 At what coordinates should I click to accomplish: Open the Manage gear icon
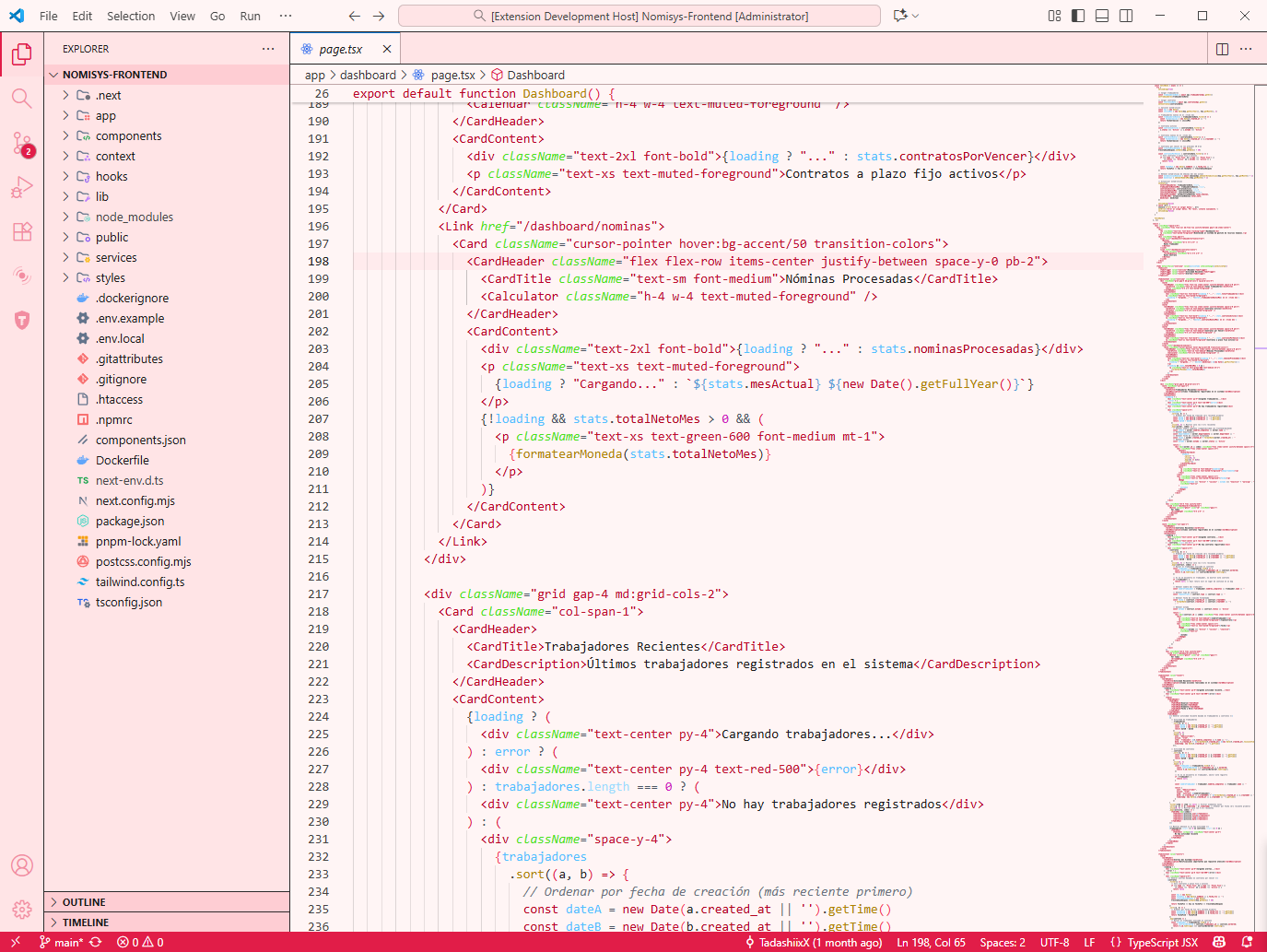[x=22, y=910]
